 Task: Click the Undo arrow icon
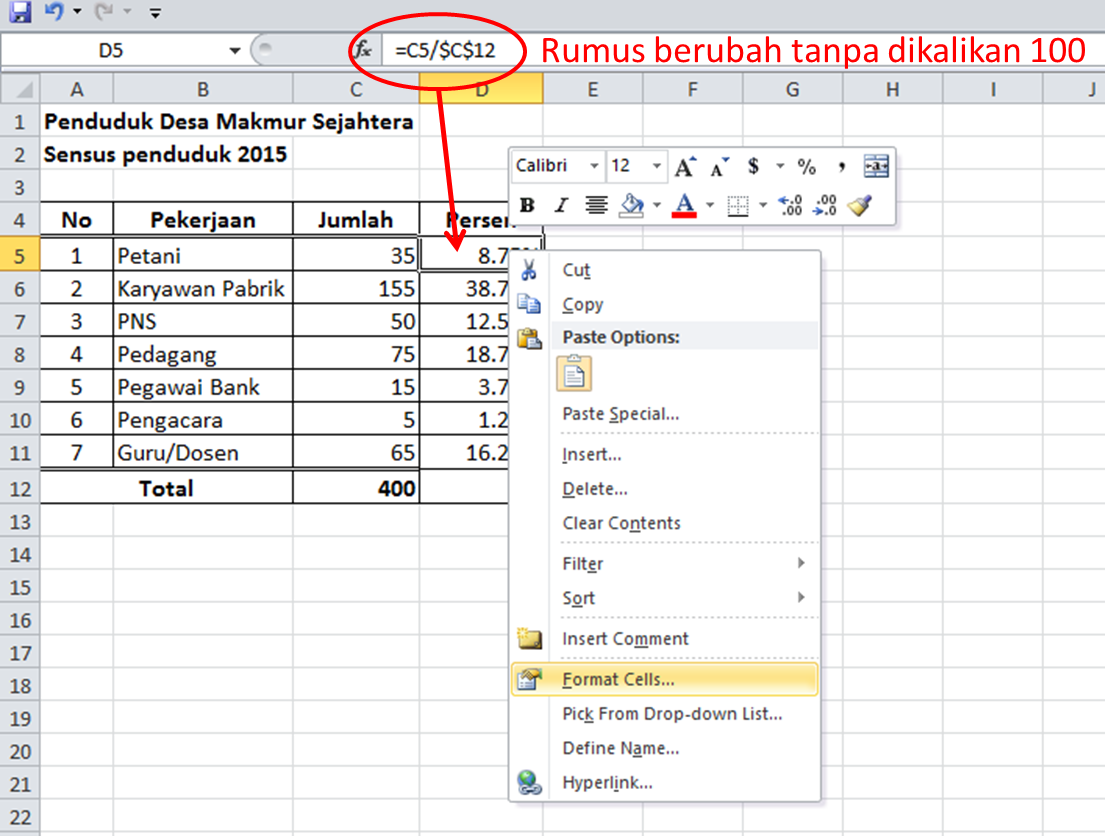click(x=54, y=11)
